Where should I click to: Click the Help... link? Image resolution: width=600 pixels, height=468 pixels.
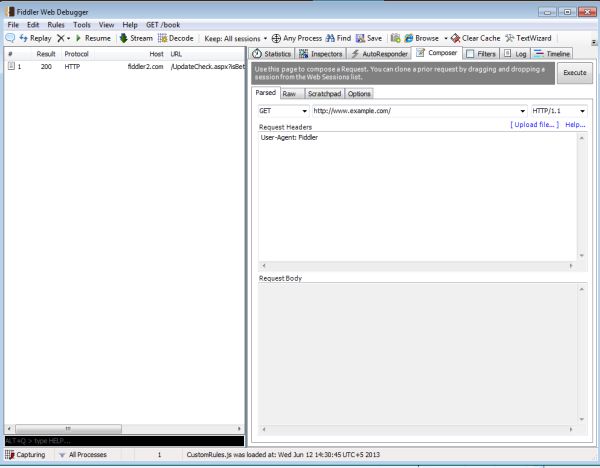575,125
